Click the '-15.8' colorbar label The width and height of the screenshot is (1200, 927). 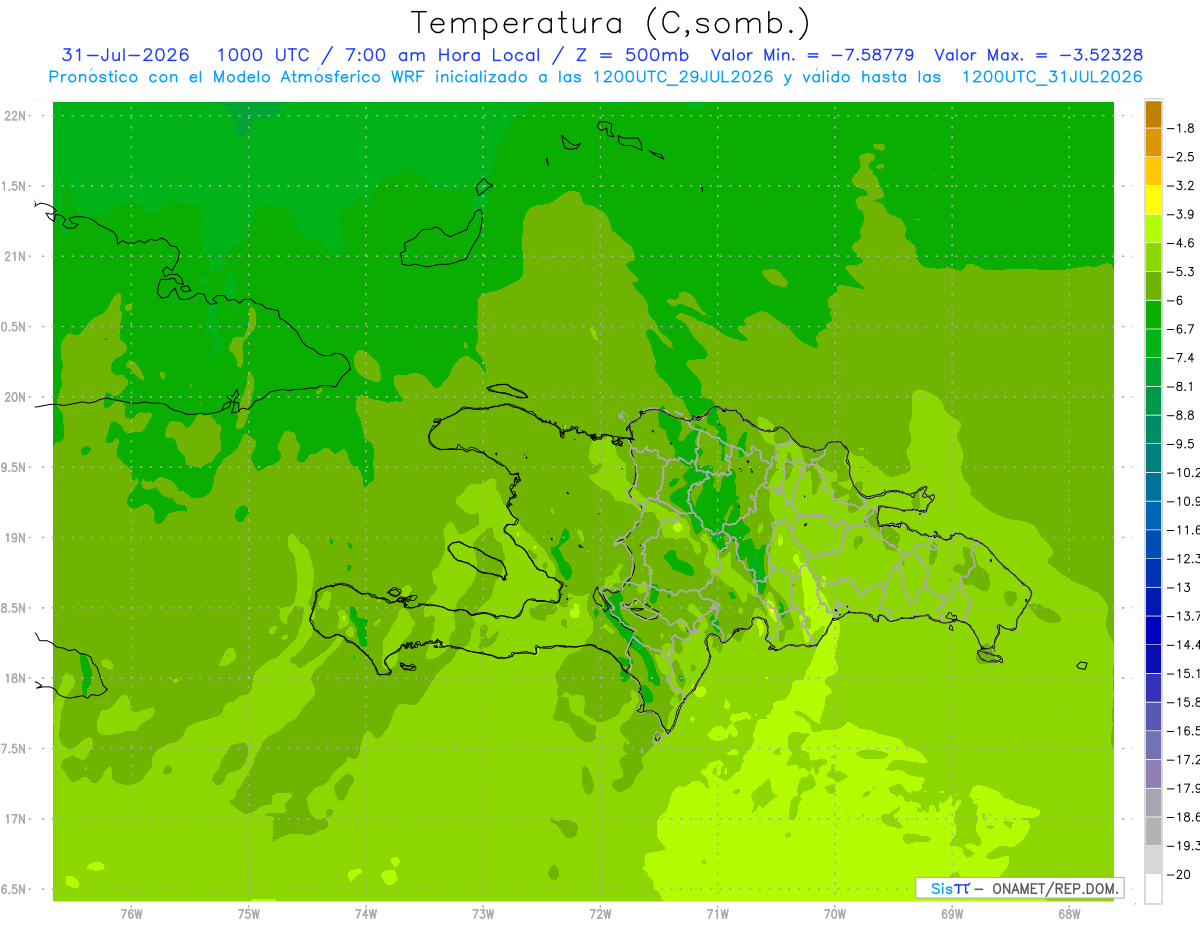pos(1184,702)
